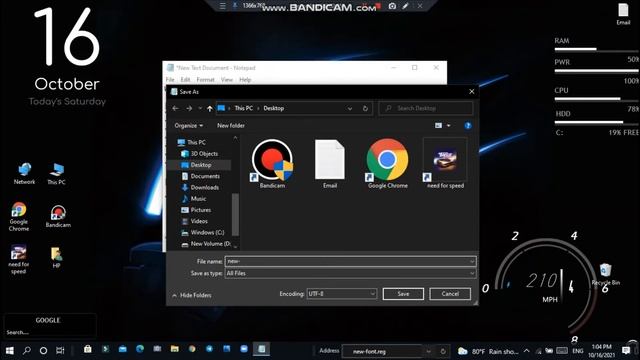Click Notepad's active taskbar icon
Image resolution: width=640 pixels, height=360 pixels.
coord(262,349)
